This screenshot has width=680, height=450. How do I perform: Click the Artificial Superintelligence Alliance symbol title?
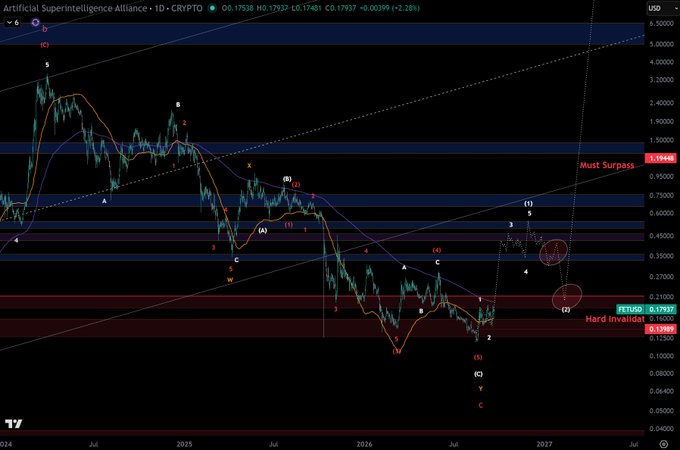[x=75, y=8]
